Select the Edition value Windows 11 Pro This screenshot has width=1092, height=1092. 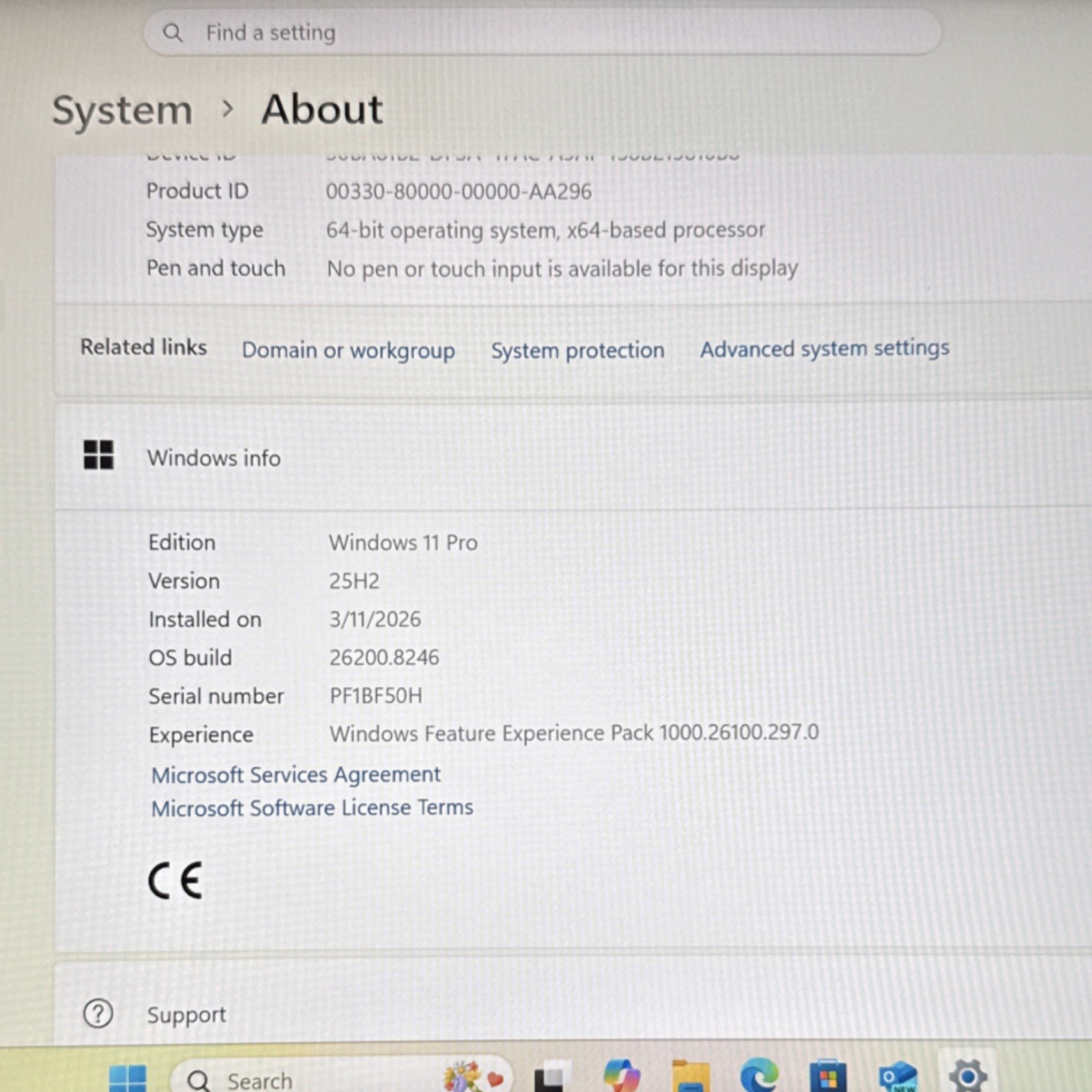[403, 543]
